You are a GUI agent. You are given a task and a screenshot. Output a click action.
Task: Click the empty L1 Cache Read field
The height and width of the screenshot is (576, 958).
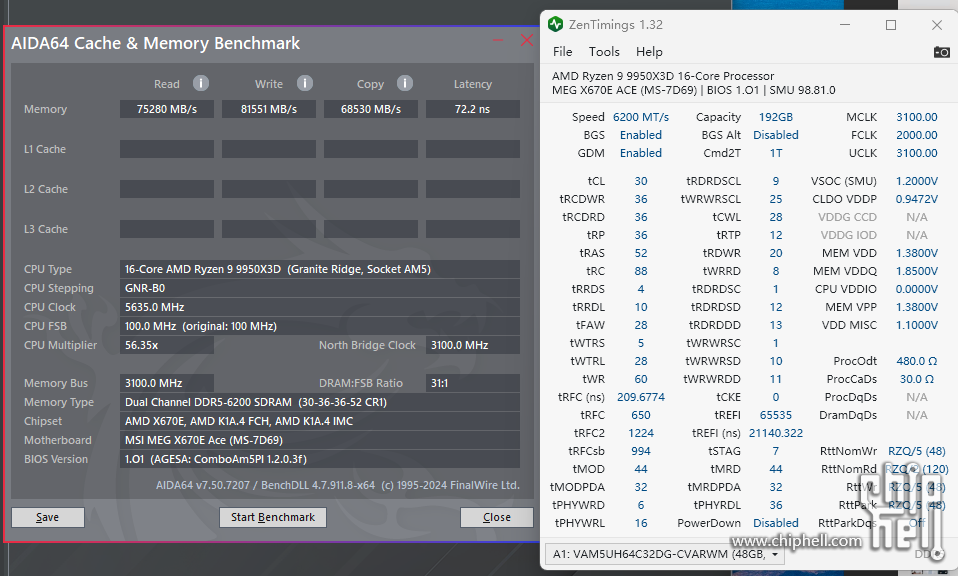point(167,149)
